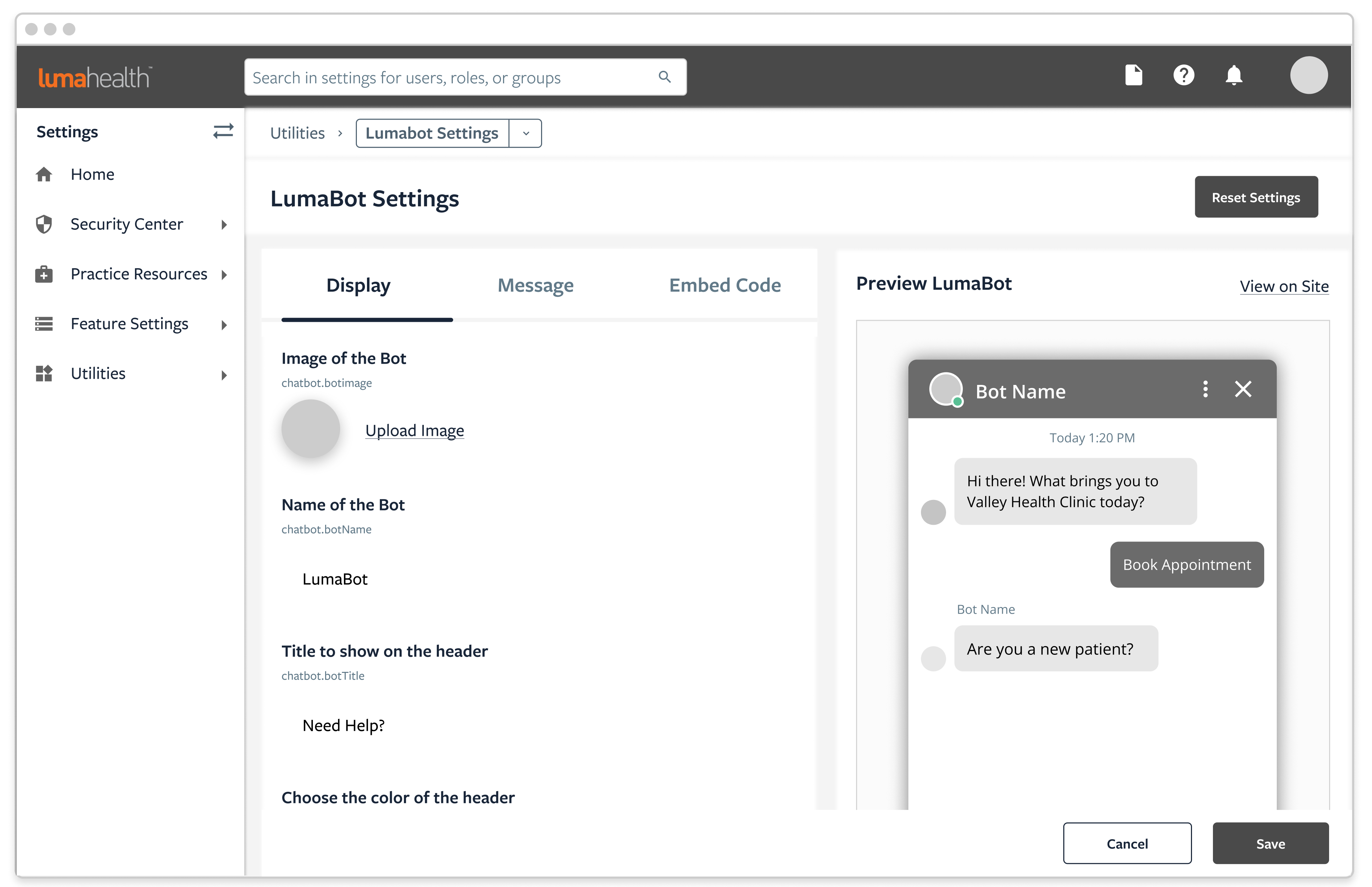Viewport: 1372px width, 887px height.
Task: Switch to the Embed Code tab
Action: click(724, 286)
